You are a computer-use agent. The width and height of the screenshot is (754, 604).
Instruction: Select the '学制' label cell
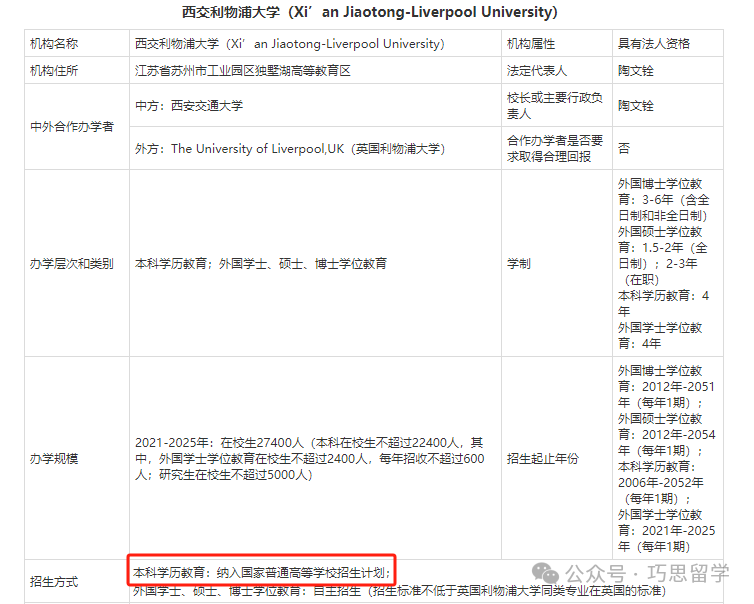(x=557, y=263)
